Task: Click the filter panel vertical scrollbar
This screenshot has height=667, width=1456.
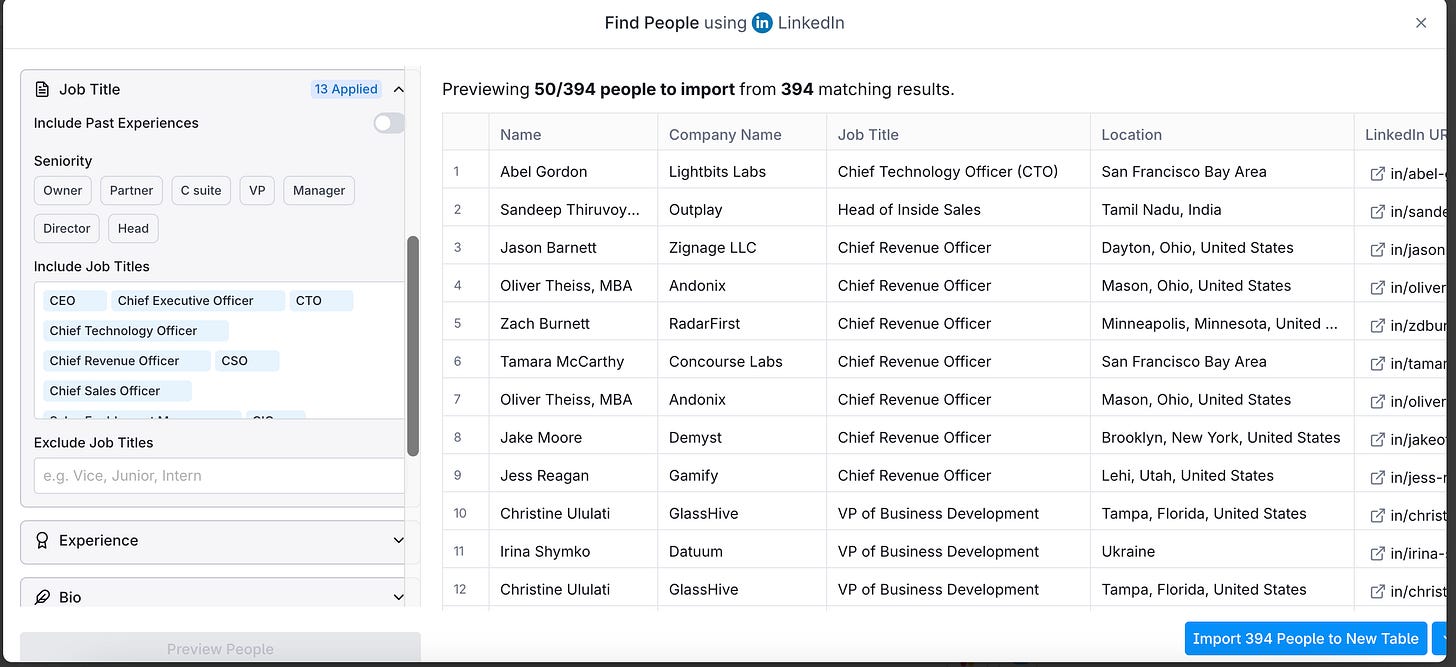Action: (413, 346)
